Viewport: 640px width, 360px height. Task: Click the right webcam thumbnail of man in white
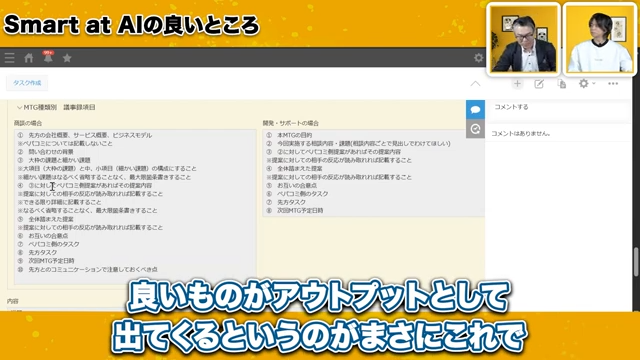click(599, 39)
